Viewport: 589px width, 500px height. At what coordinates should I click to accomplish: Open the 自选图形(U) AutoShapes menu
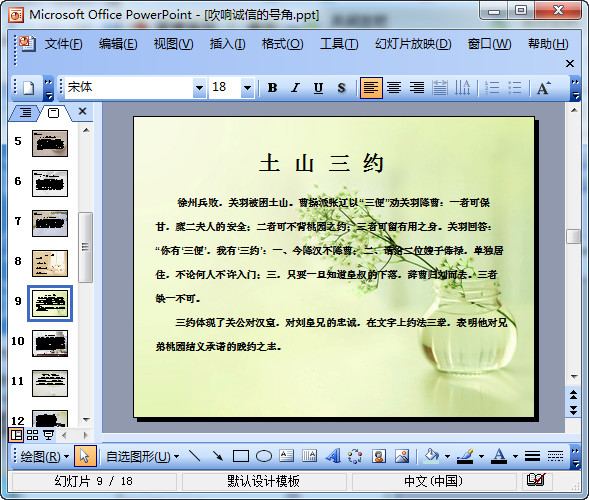click(142, 457)
